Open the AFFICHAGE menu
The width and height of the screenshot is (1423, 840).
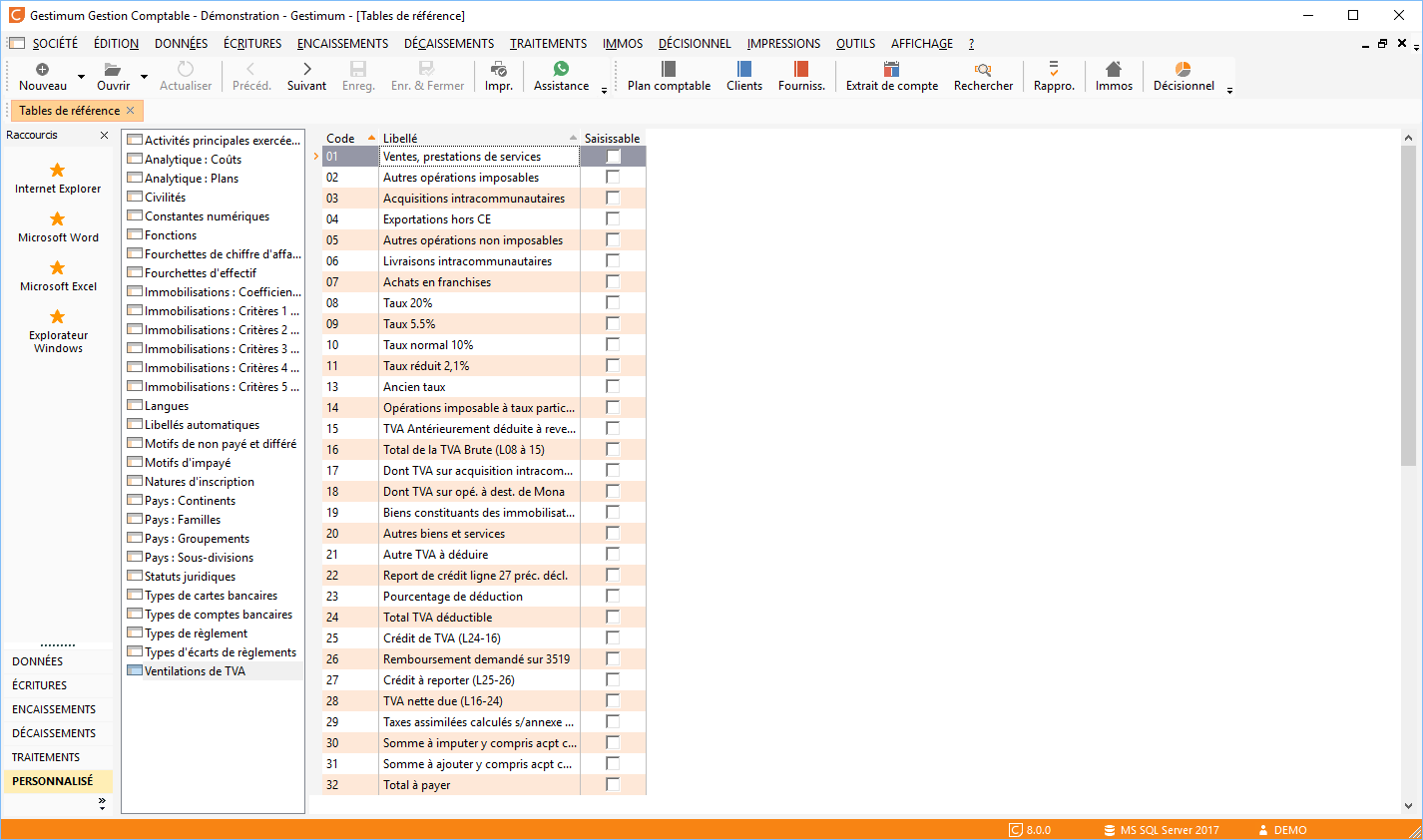[922, 44]
